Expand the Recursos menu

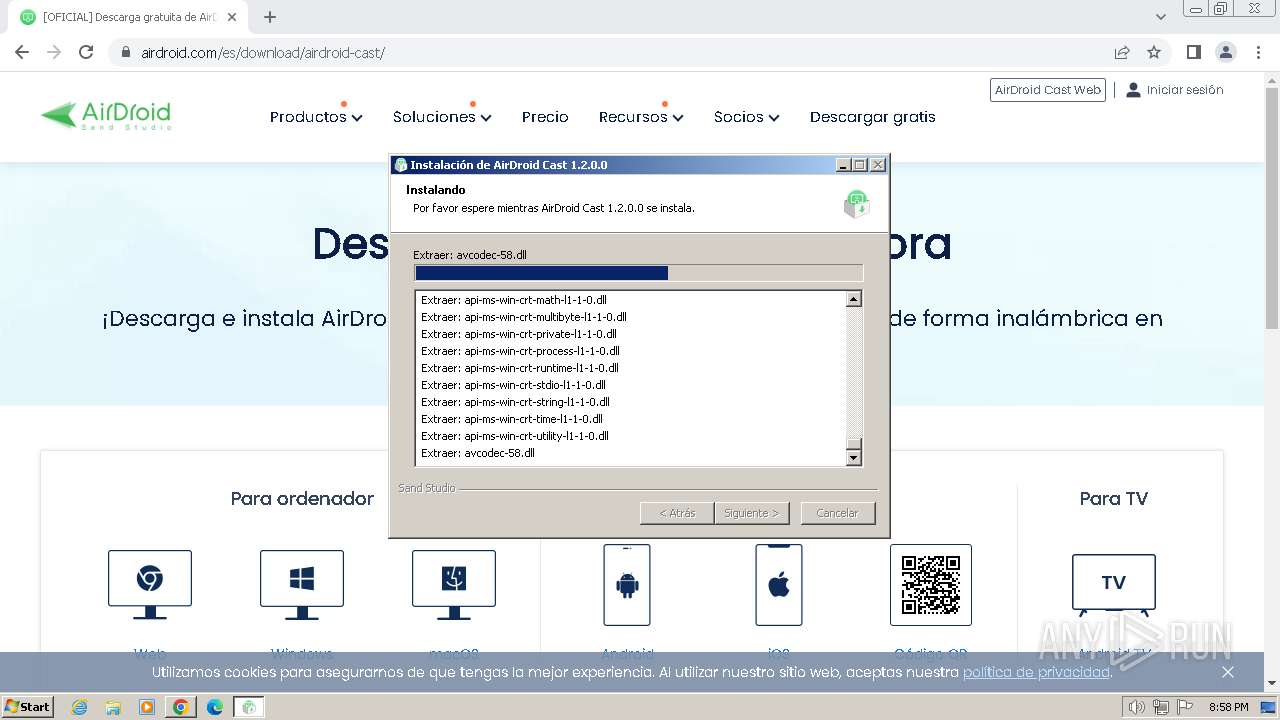point(641,117)
